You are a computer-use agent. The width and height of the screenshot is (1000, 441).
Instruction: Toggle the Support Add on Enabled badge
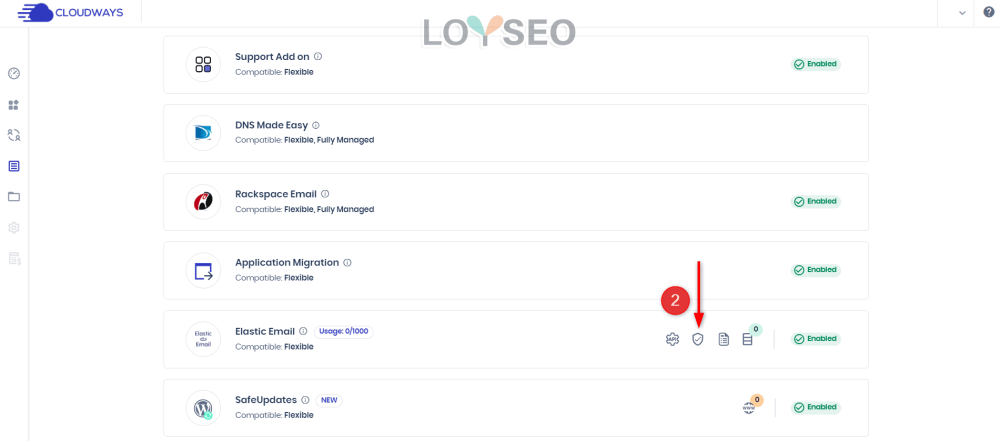816,64
